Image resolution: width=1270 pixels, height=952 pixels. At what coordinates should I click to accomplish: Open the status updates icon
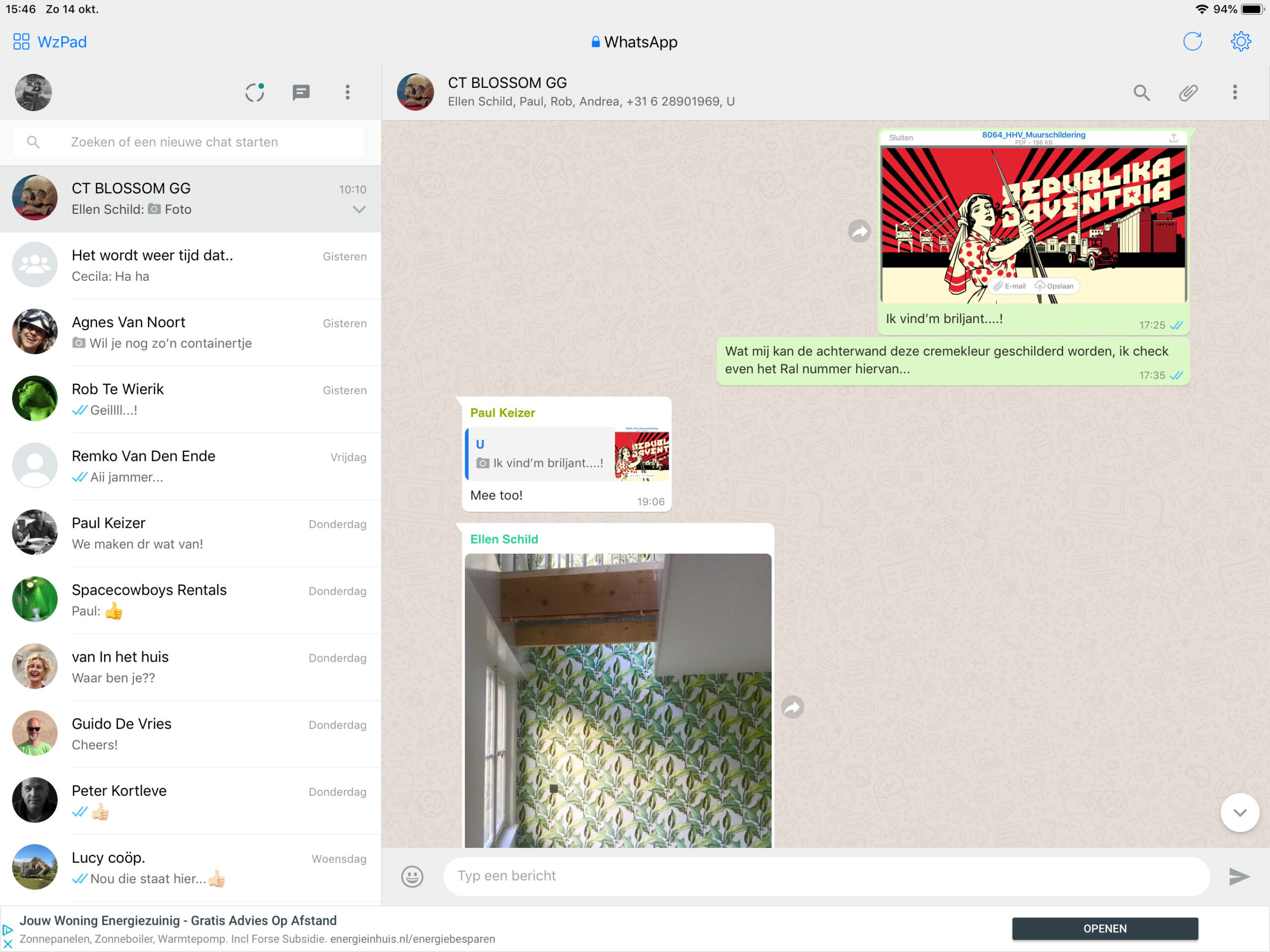pyautogui.click(x=254, y=92)
